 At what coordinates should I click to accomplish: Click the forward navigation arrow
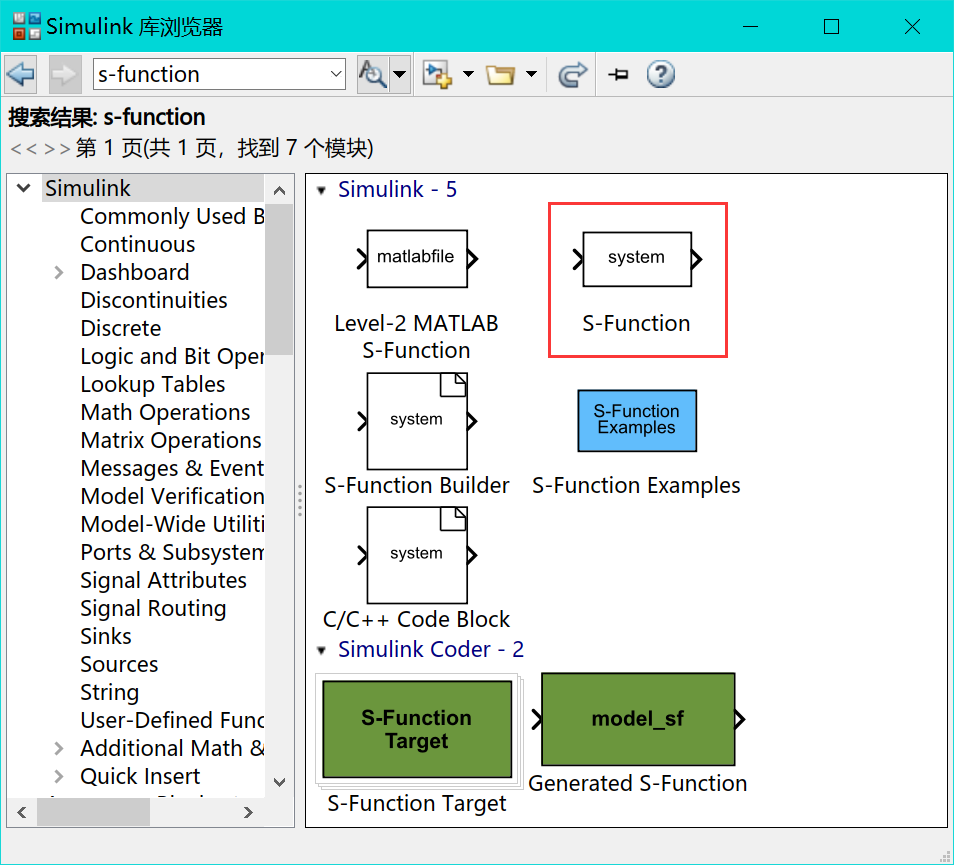pyautogui.click(x=64, y=74)
